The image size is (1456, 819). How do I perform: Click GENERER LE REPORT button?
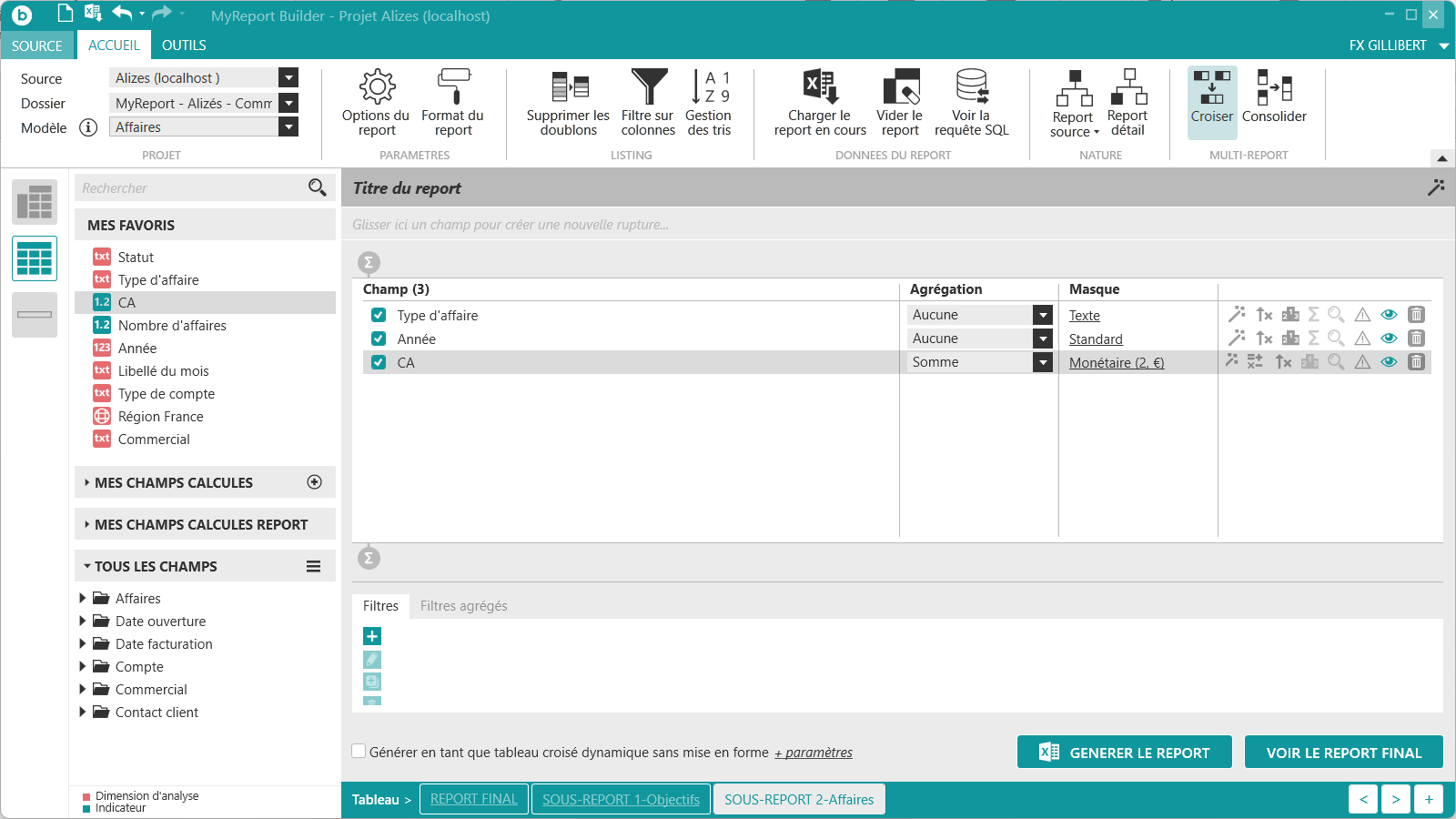click(x=1125, y=752)
